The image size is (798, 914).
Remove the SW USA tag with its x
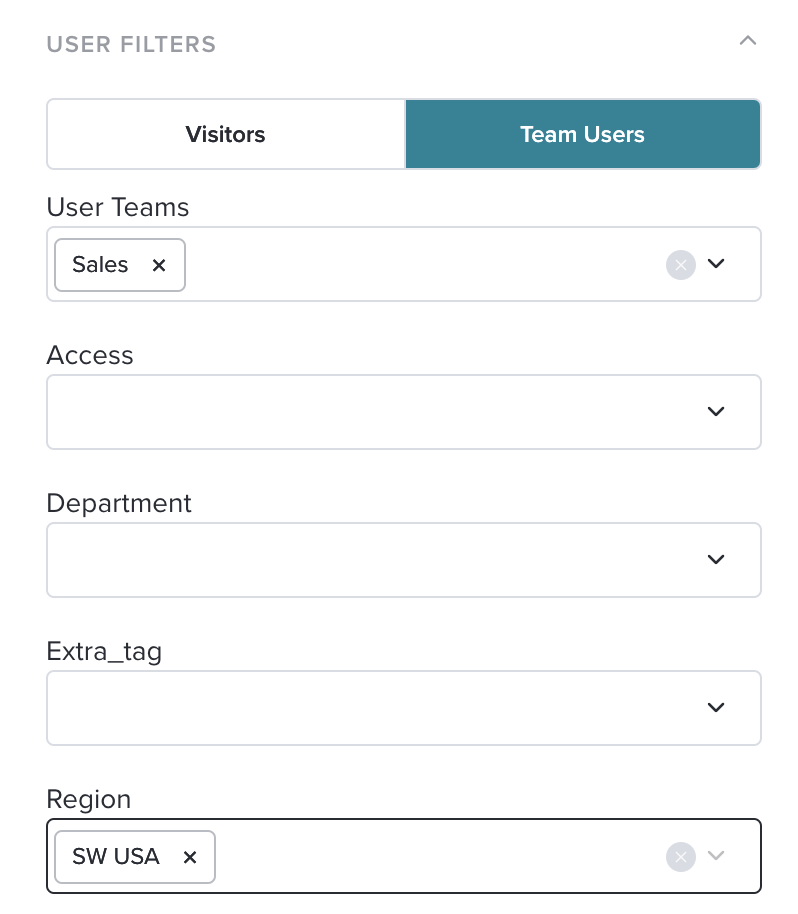[x=189, y=857]
